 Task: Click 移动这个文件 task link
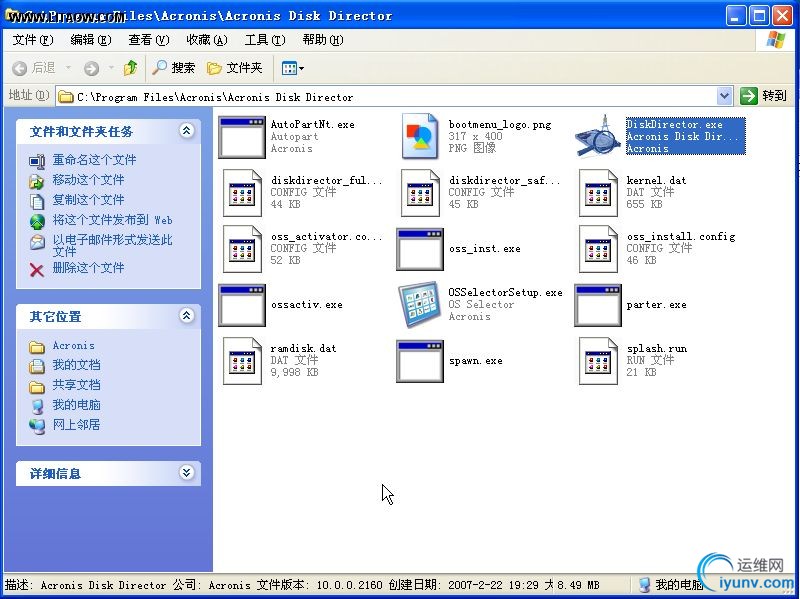coord(88,180)
